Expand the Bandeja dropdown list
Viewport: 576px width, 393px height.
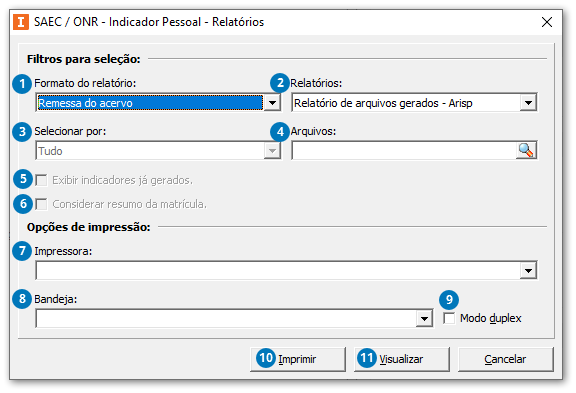[424, 318]
